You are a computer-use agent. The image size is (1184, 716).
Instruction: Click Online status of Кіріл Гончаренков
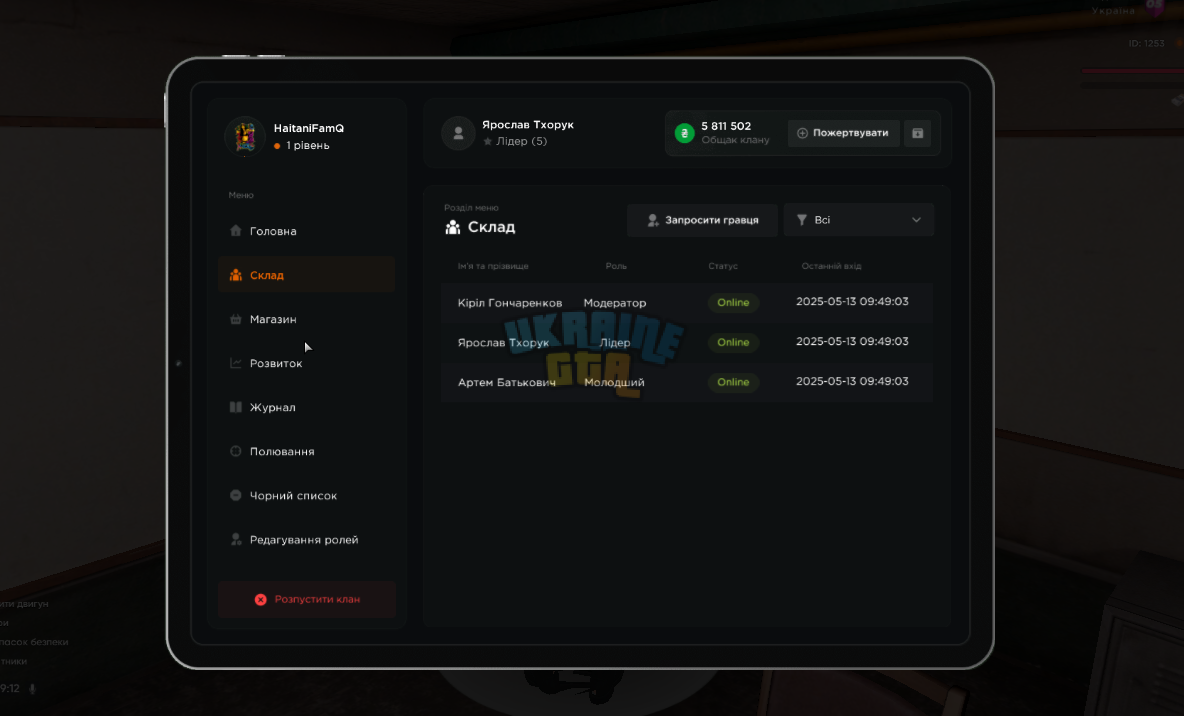point(733,302)
